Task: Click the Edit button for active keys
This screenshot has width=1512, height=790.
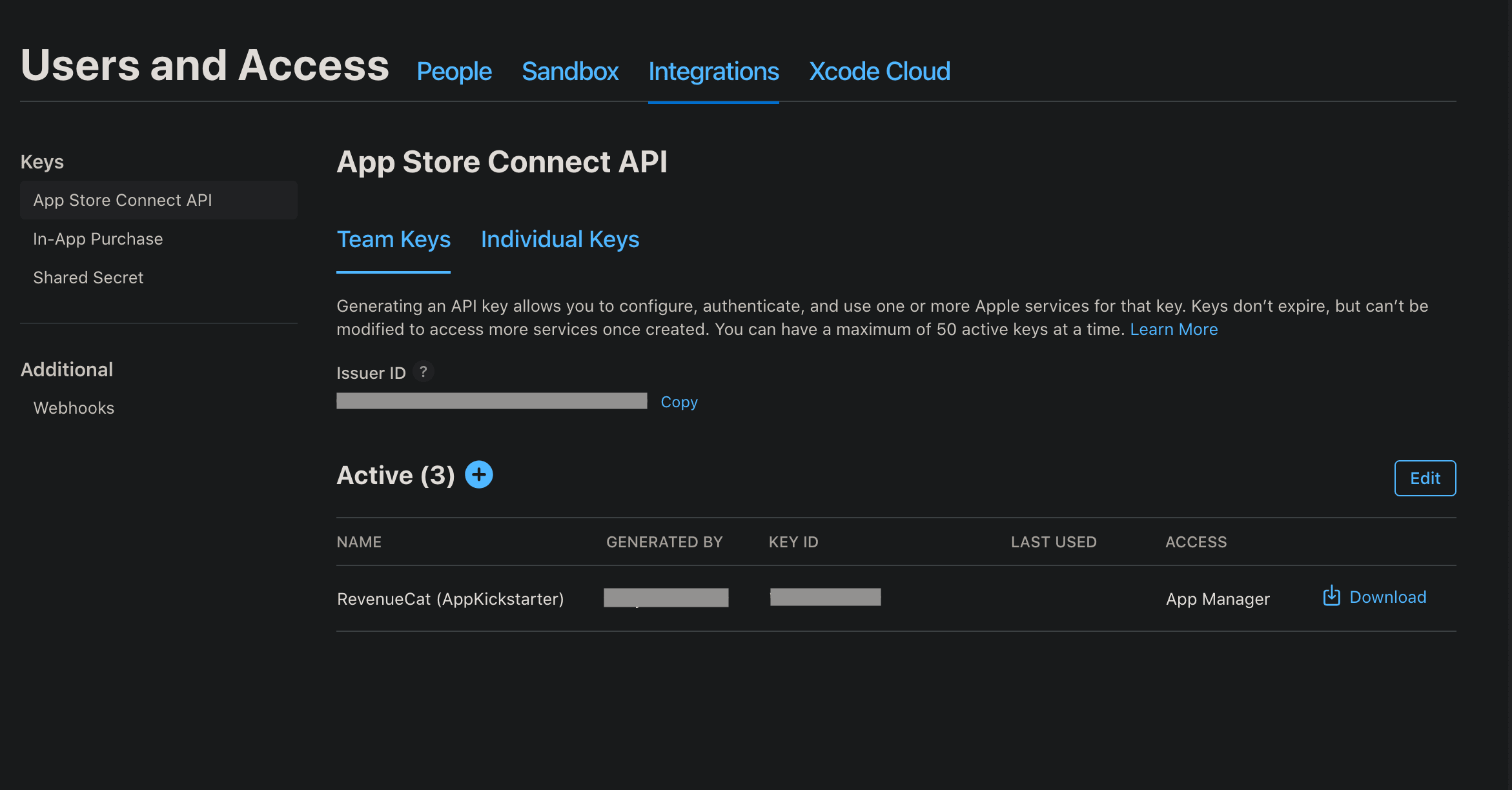Action: [1425, 478]
